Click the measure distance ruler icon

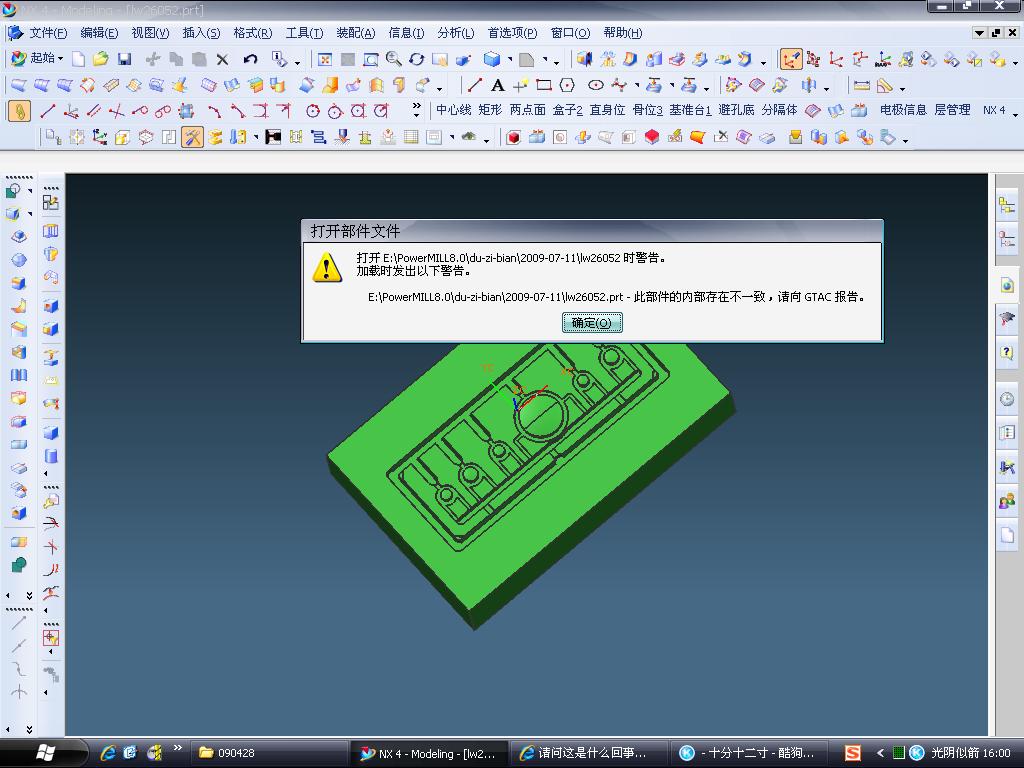point(862,86)
